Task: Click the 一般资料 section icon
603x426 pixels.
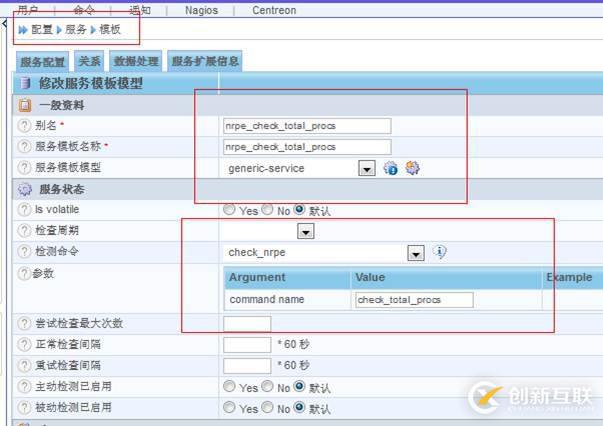Action: [25, 105]
